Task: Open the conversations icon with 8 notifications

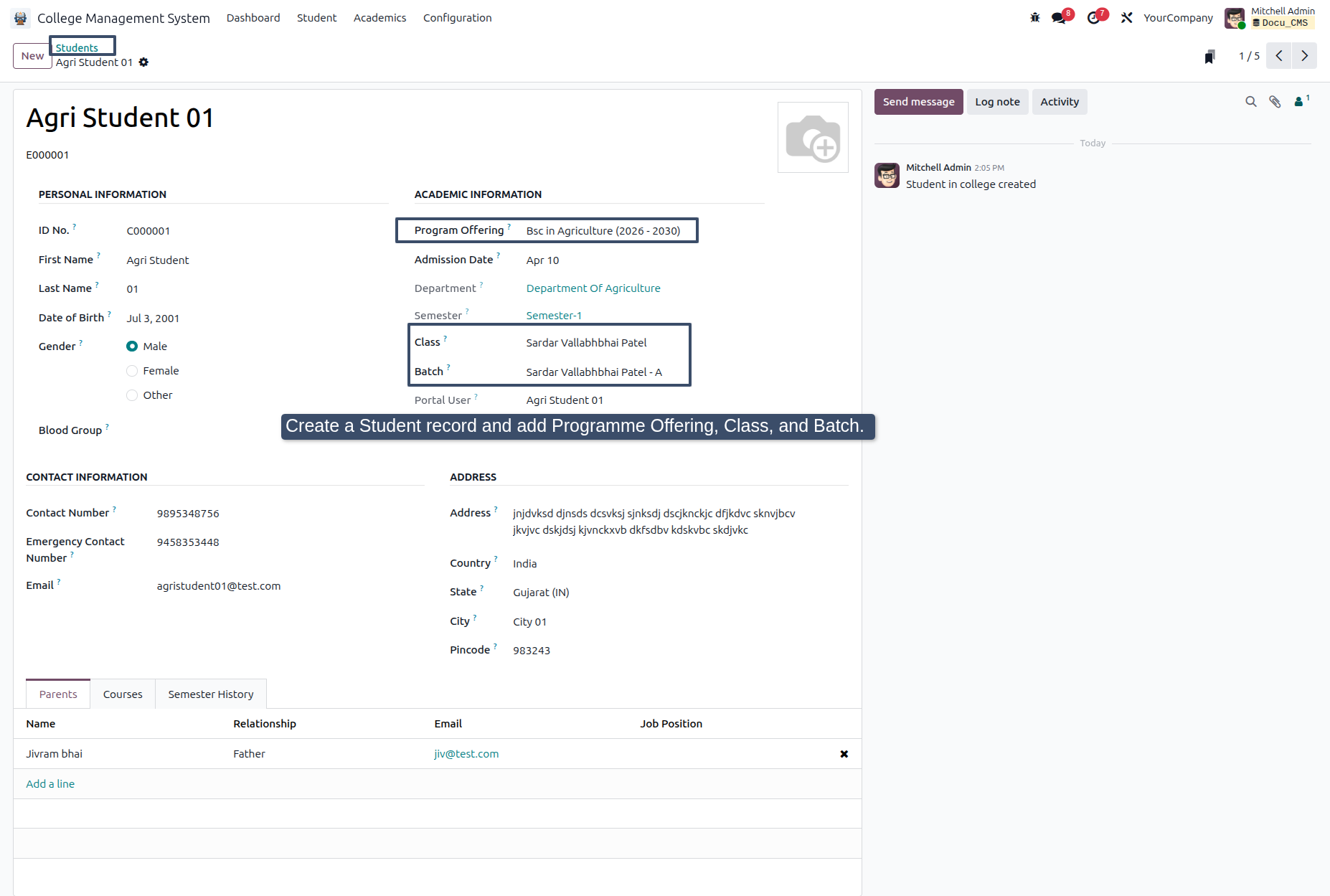Action: [x=1060, y=18]
